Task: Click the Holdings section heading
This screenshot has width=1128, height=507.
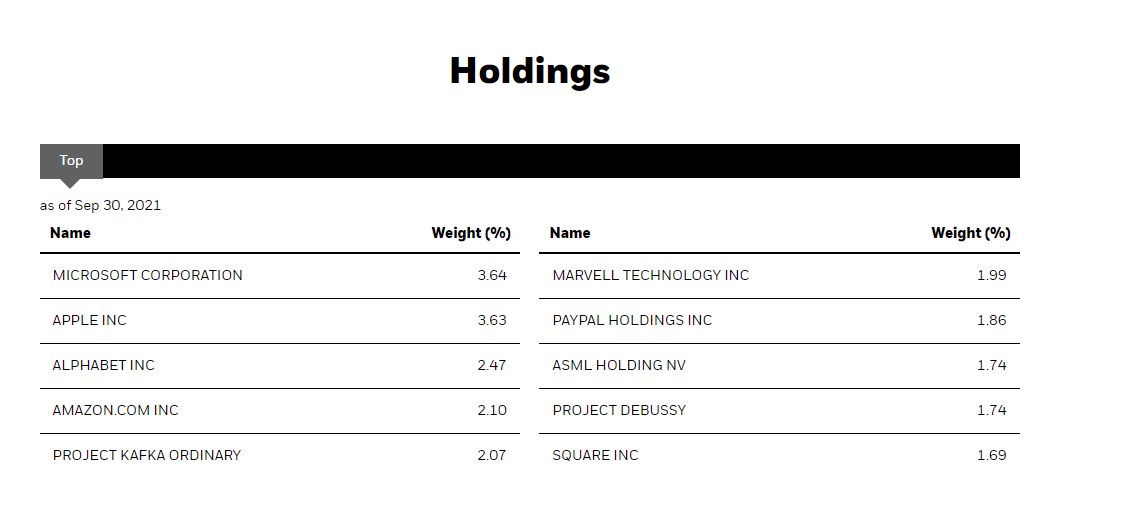Action: click(530, 71)
